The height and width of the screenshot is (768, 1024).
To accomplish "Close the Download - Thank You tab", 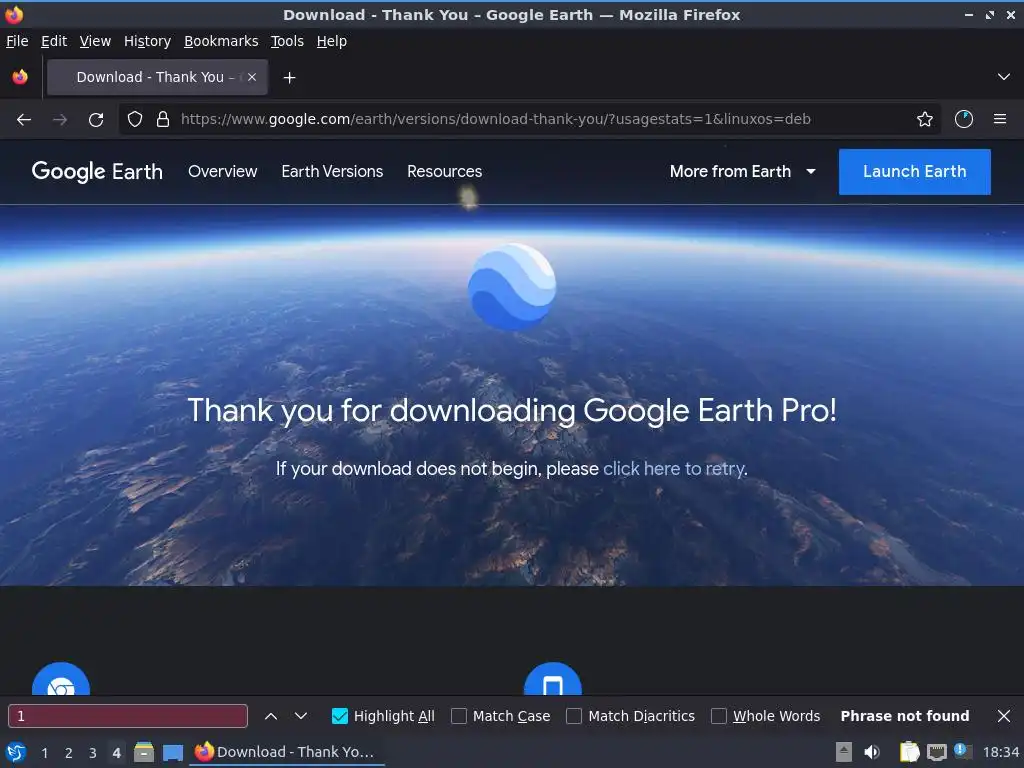I will coord(251,77).
